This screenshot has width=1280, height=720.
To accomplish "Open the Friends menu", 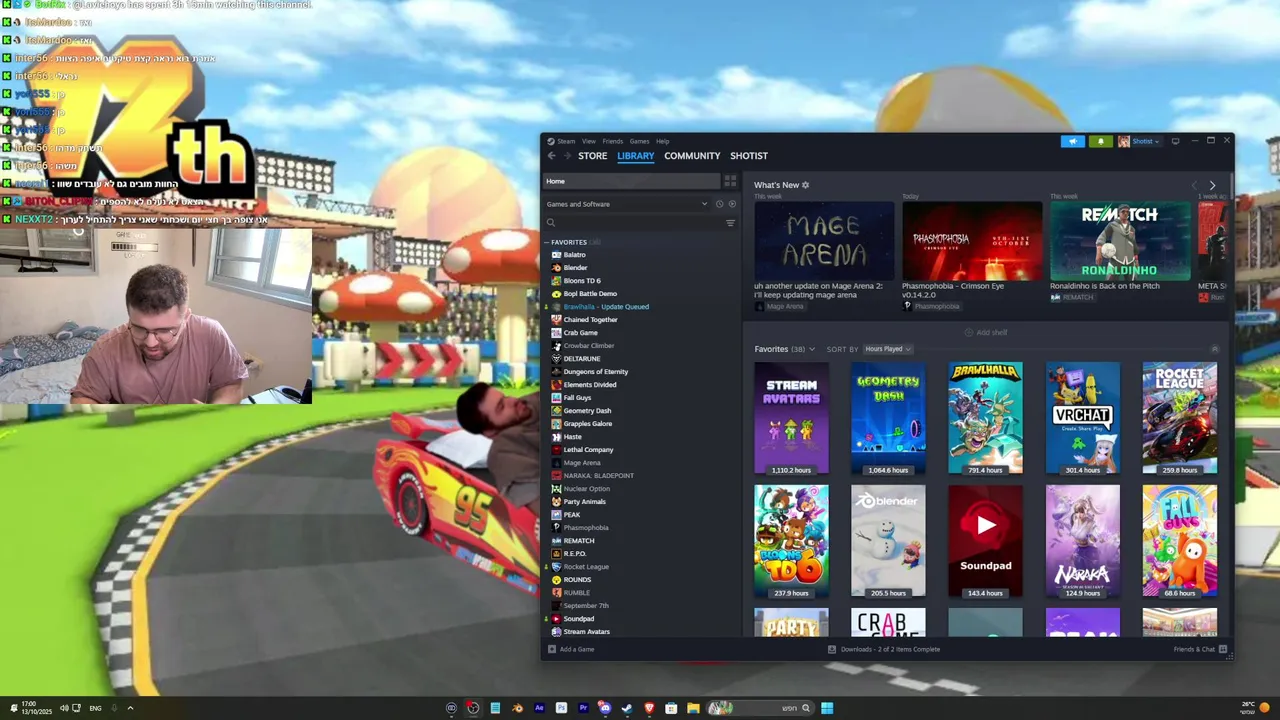I will pyautogui.click(x=613, y=141).
